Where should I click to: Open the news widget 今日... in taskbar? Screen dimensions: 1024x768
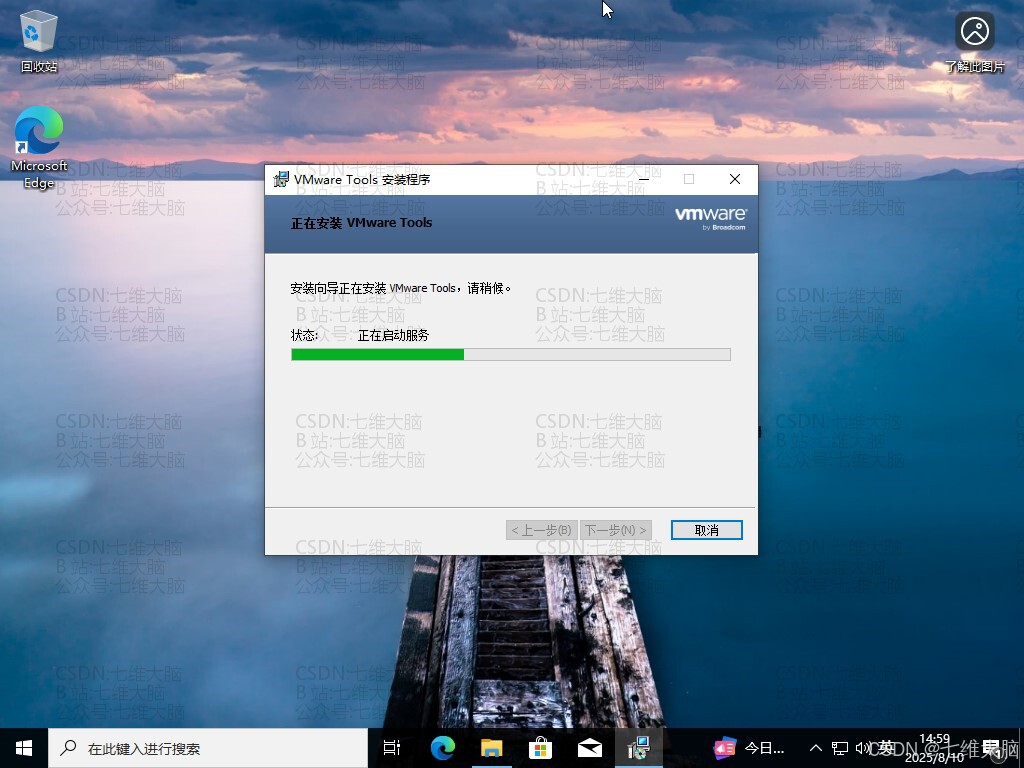click(748, 748)
